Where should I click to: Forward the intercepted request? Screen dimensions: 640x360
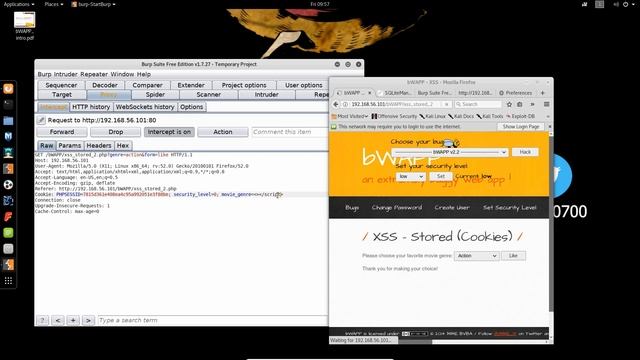(x=62, y=132)
